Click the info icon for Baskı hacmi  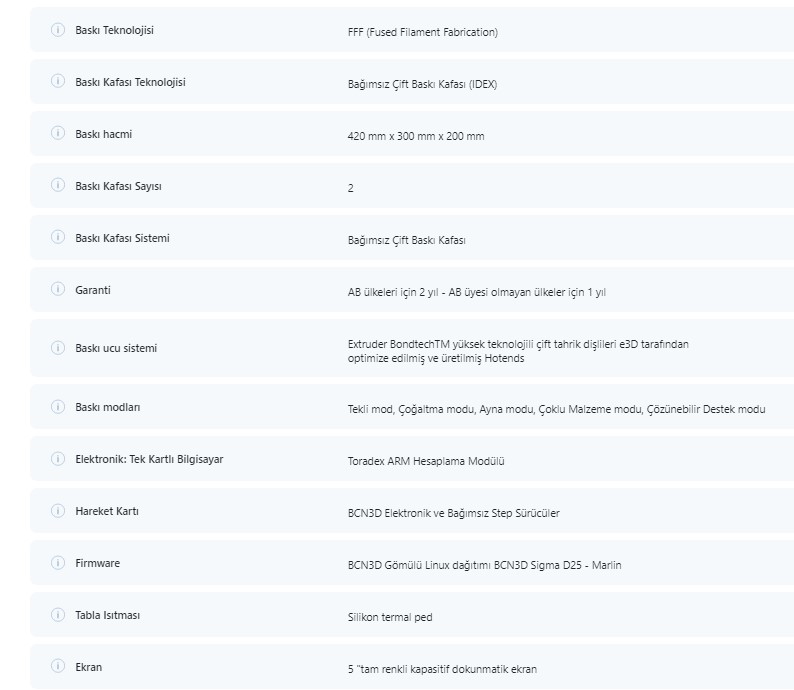pos(57,134)
